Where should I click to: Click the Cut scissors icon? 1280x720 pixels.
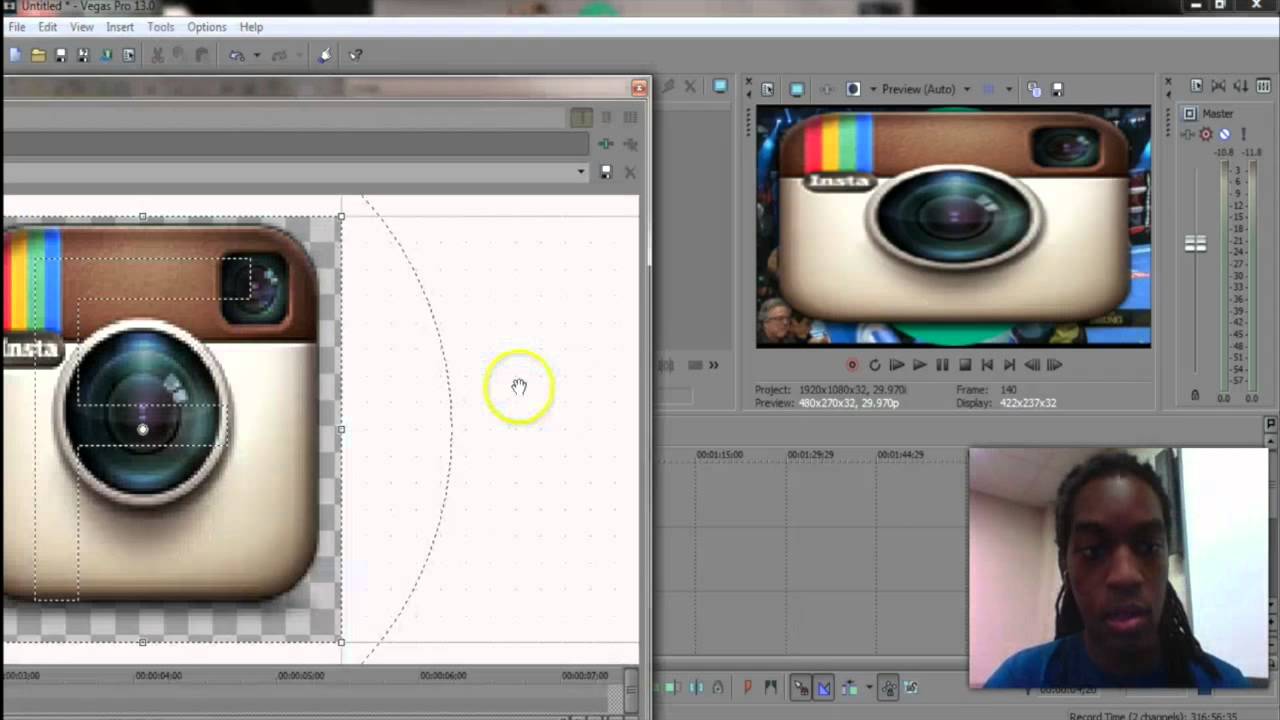[158, 56]
